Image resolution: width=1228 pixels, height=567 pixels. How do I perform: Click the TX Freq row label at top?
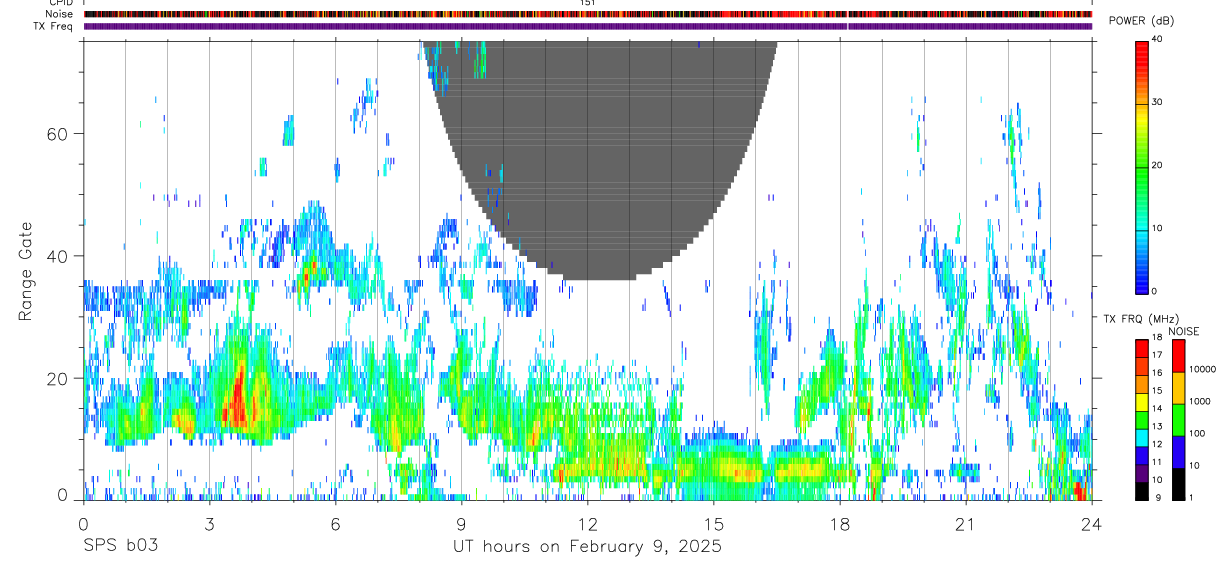click(x=53, y=26)
